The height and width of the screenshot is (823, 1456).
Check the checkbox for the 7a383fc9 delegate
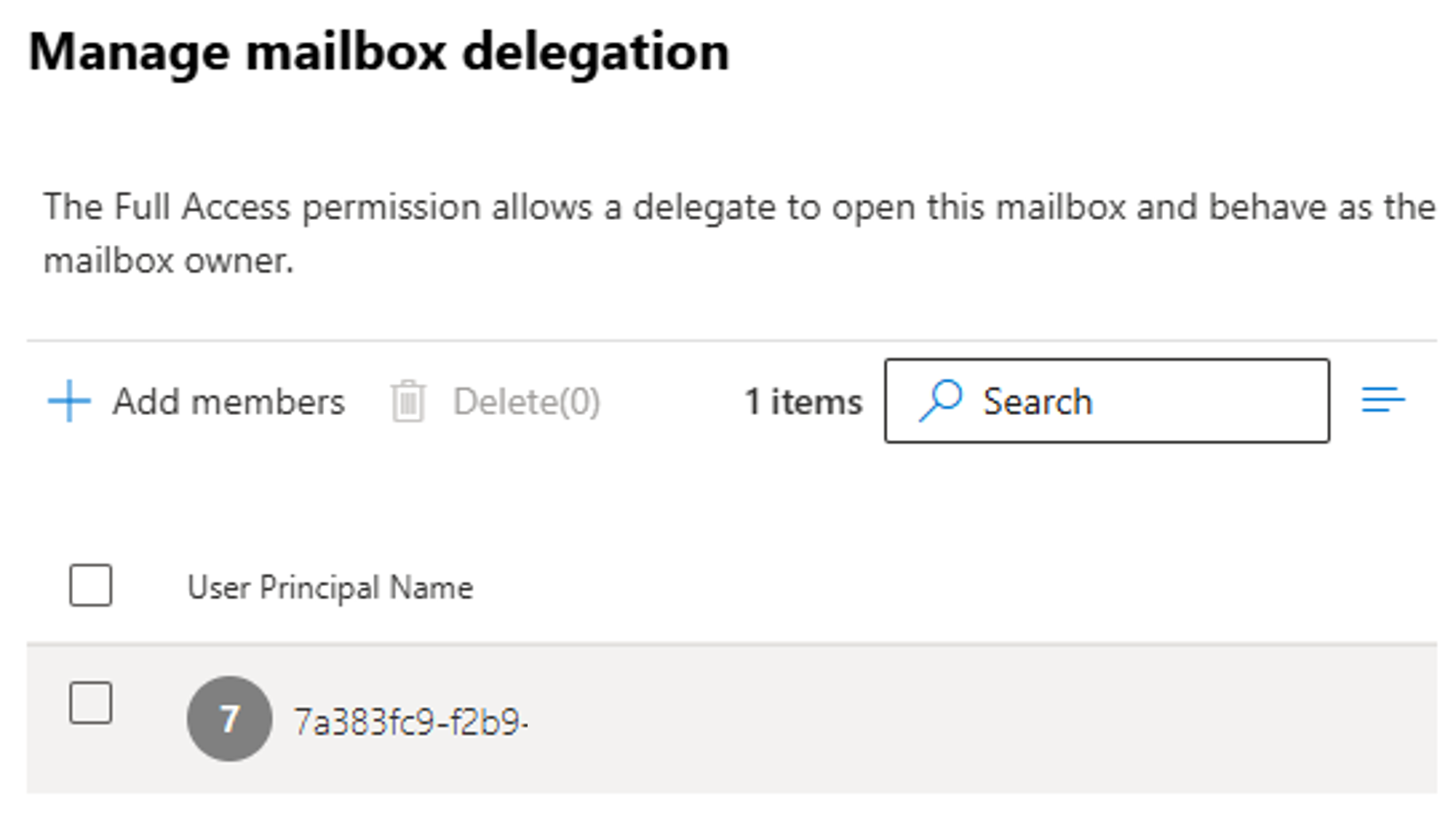click(x=89, y=702)
